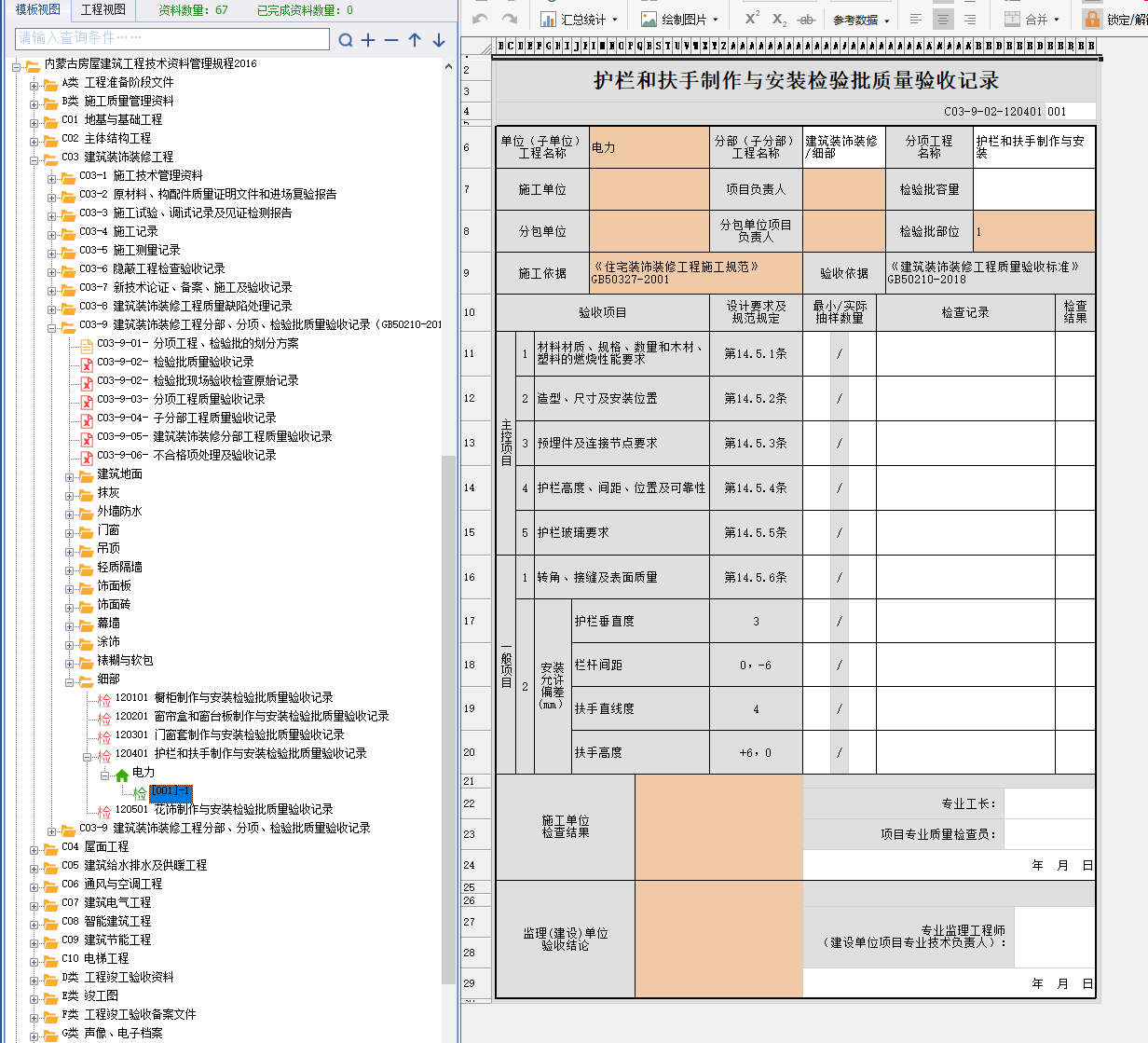Open C07 建筑电气工程 folder

[x=106, y=902]
